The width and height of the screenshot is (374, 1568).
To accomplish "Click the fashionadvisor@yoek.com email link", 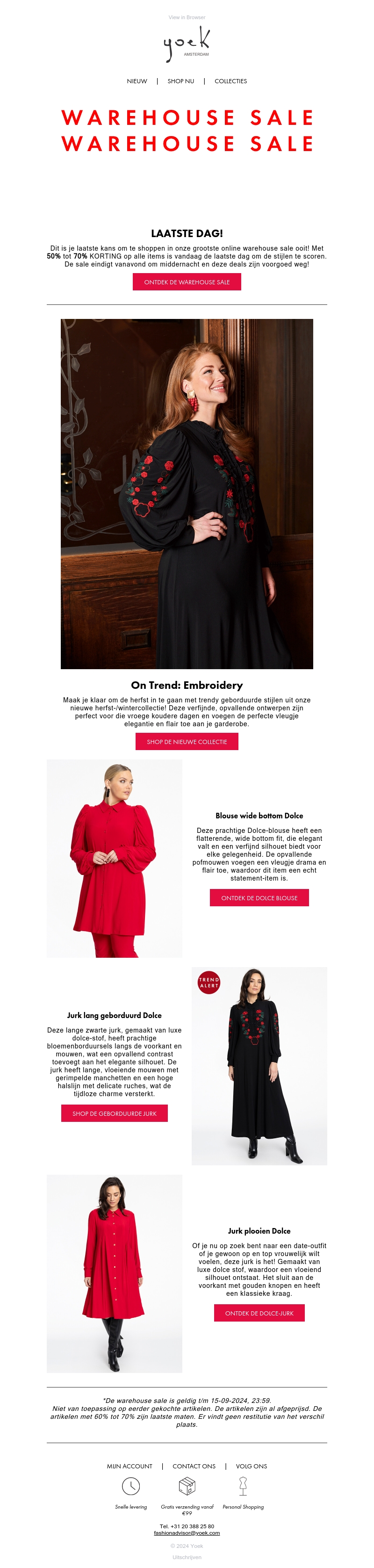I will [187, 1533].
